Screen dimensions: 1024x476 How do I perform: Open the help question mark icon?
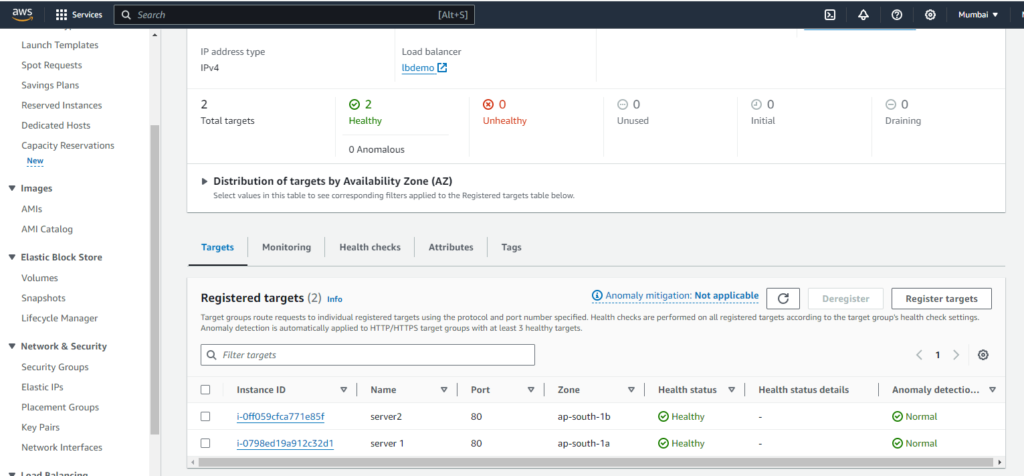pyautogui.click(x=897, y=15)
